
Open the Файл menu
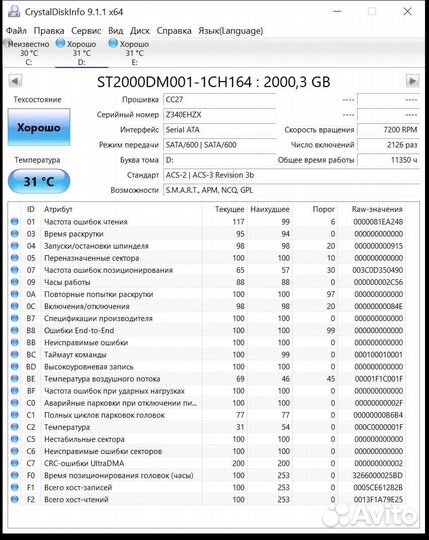16,31
